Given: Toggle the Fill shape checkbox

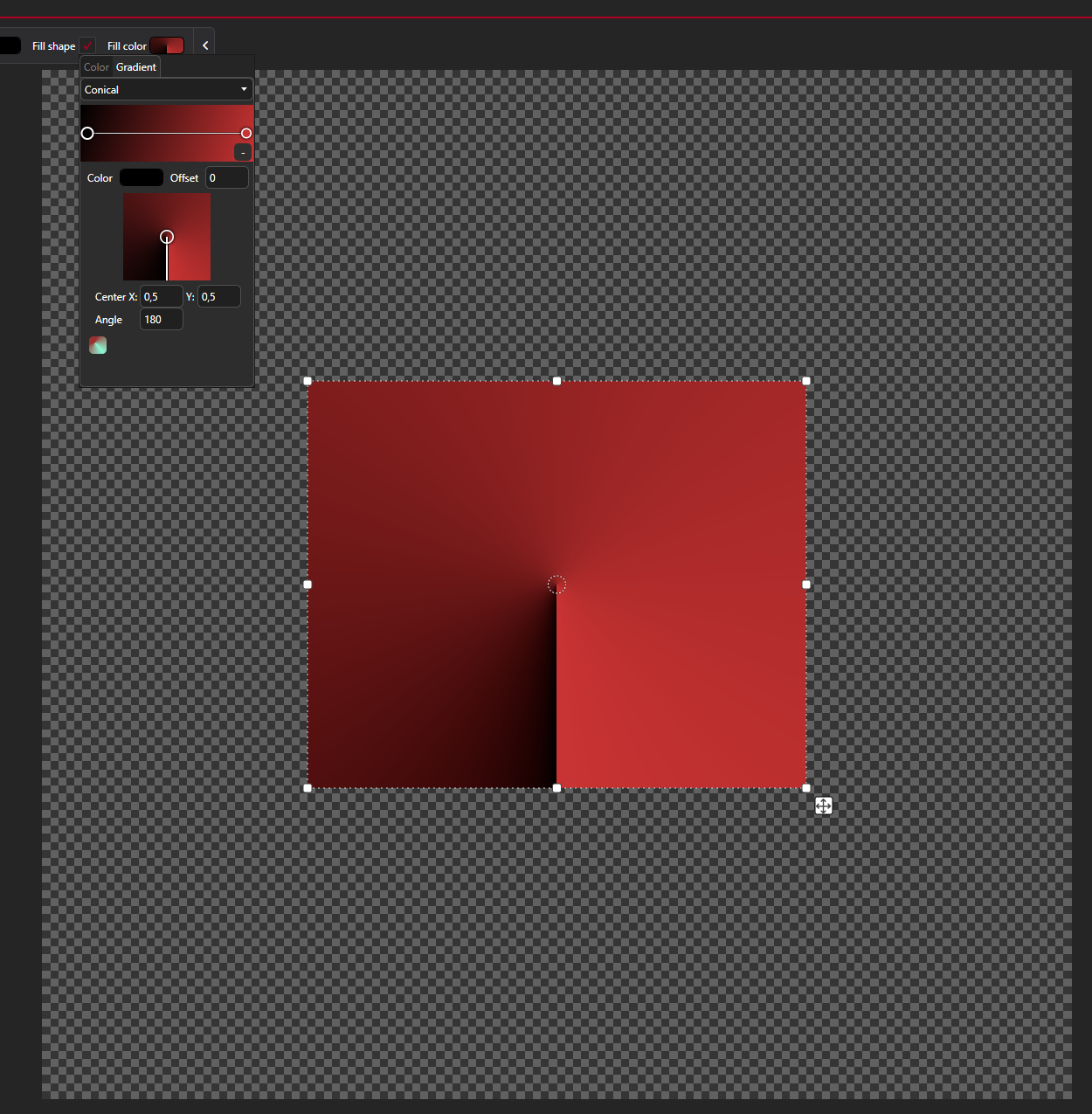Looking at the screenshot, I should click(x=87, y=45).
